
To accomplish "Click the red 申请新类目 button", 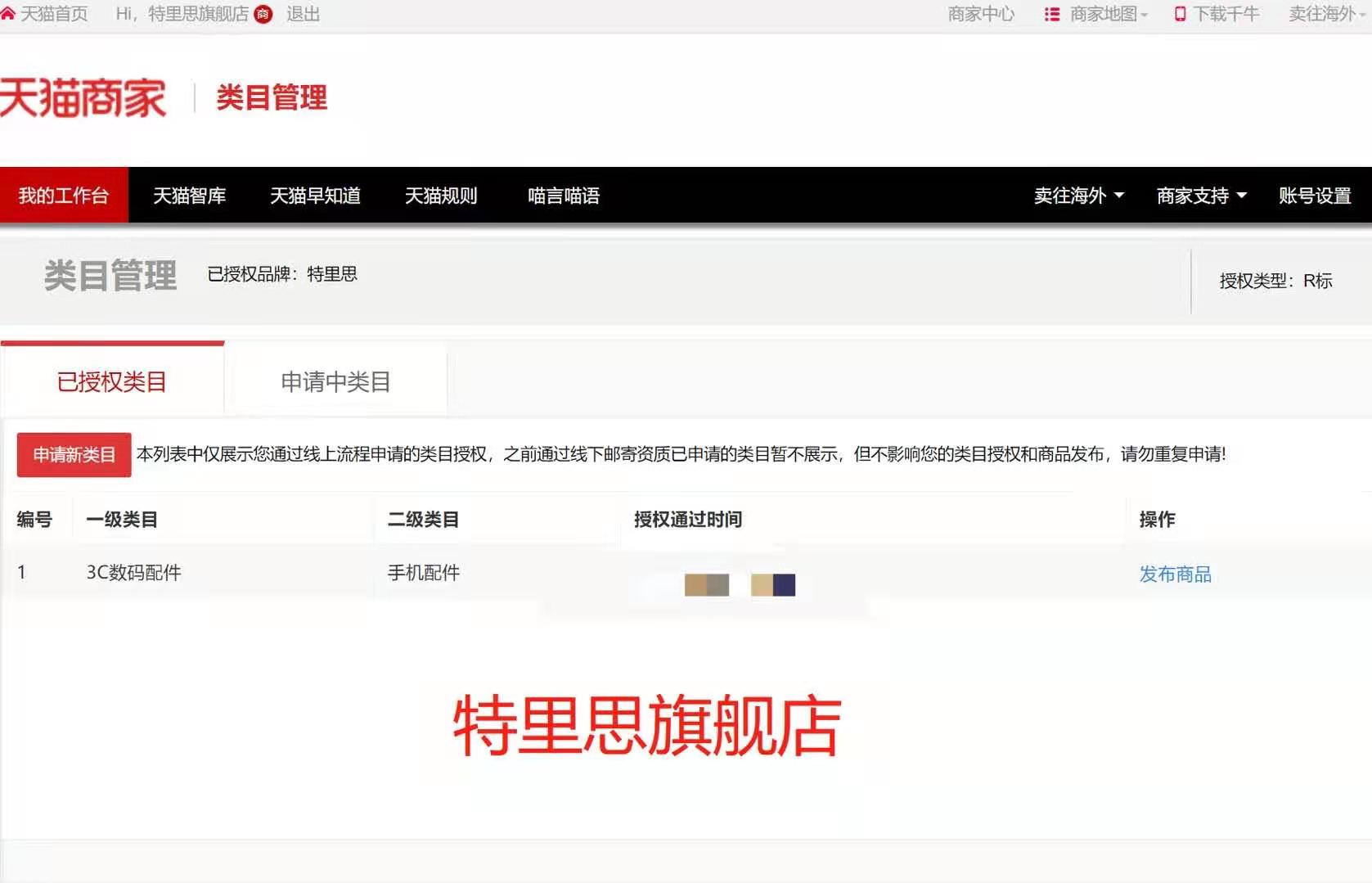I will (74, 454).
